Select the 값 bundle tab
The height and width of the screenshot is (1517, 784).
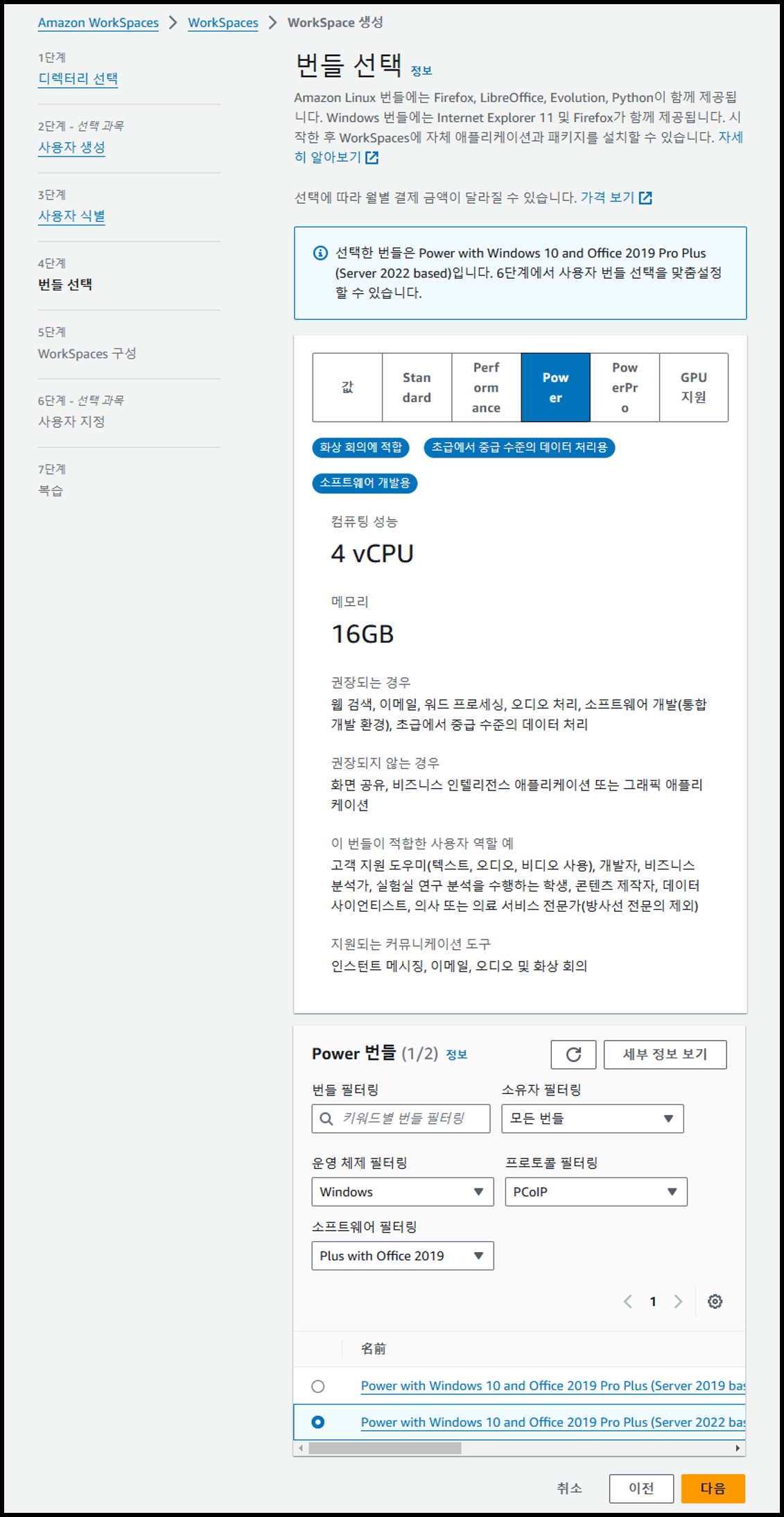(347, 388)
